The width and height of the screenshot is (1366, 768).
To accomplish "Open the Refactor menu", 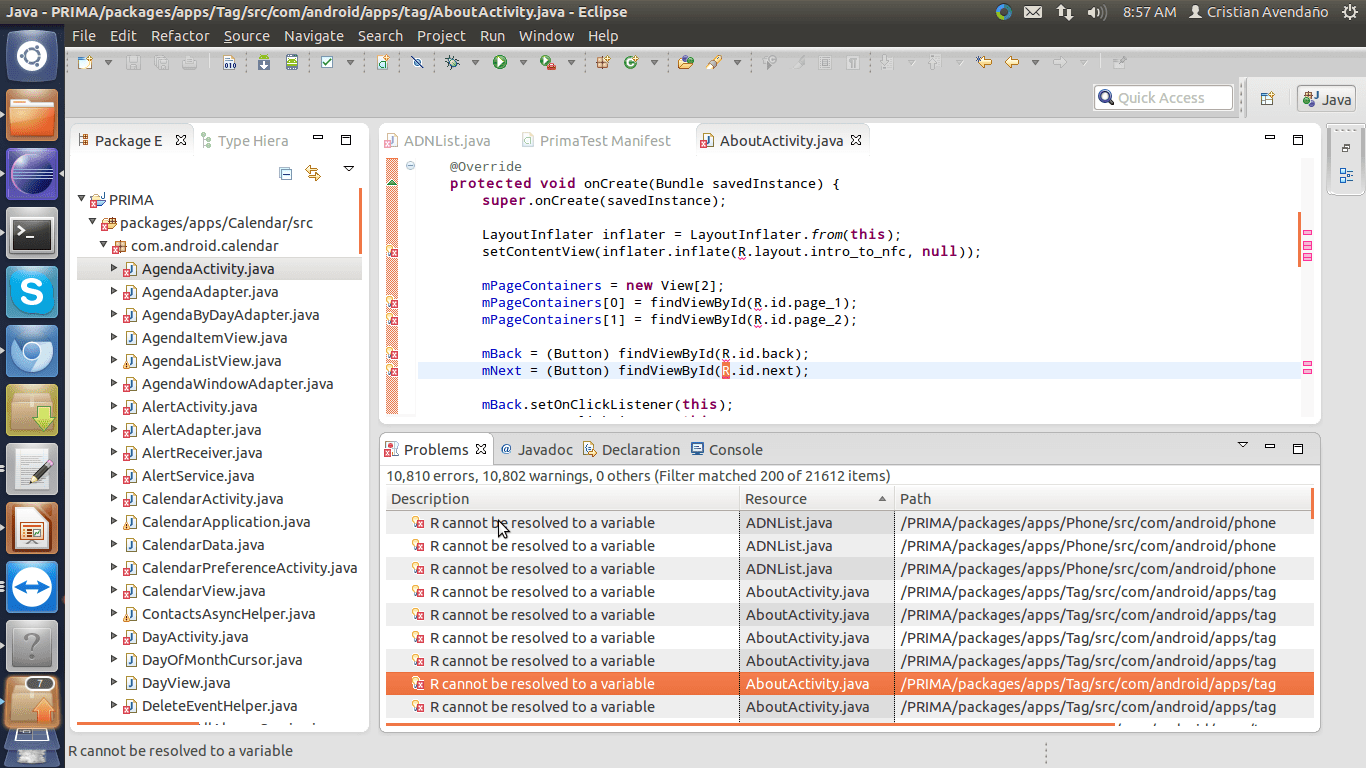I will click(180, 36).
